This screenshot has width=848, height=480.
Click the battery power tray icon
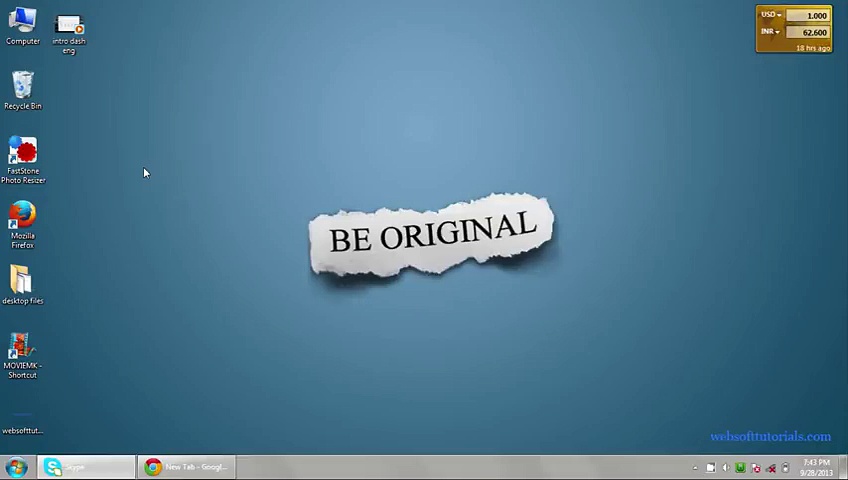pyautogui.click(x=786, y=468)
